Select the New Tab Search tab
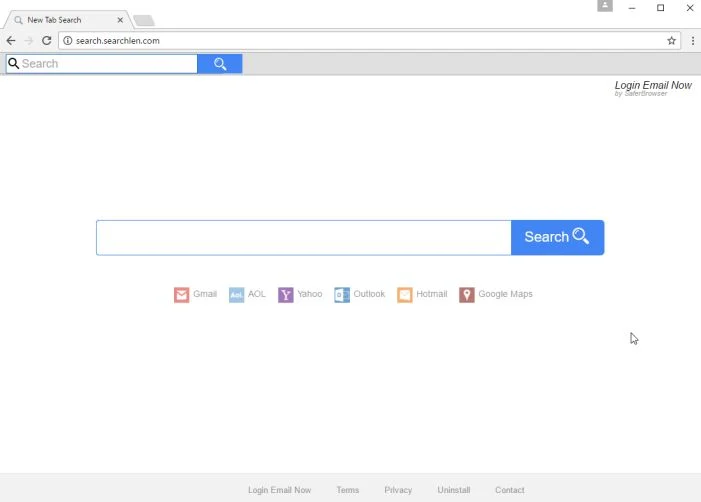This screenshot has width=701, height=502. [67, 20]
